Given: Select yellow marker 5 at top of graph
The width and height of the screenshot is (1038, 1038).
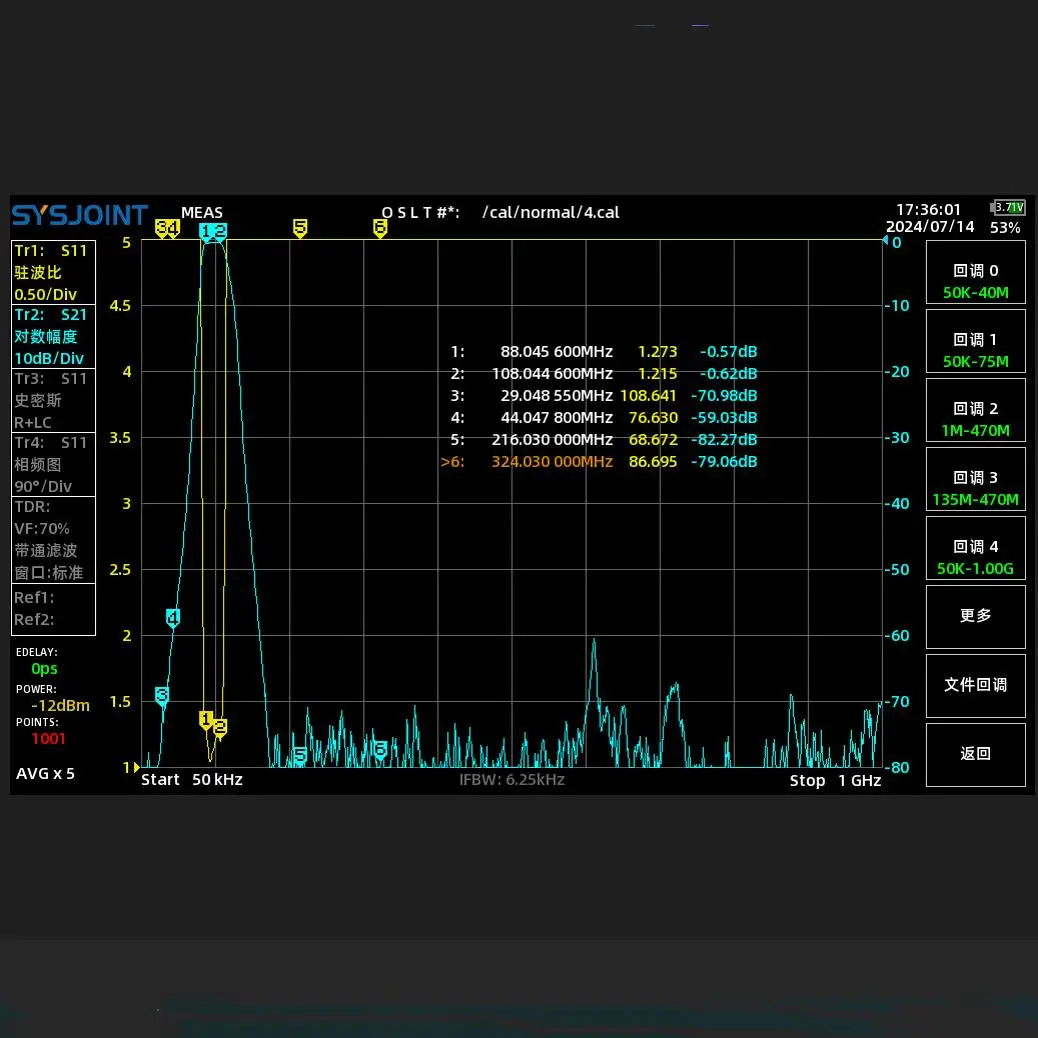Looking at the screenshot, I should (300, 228).
